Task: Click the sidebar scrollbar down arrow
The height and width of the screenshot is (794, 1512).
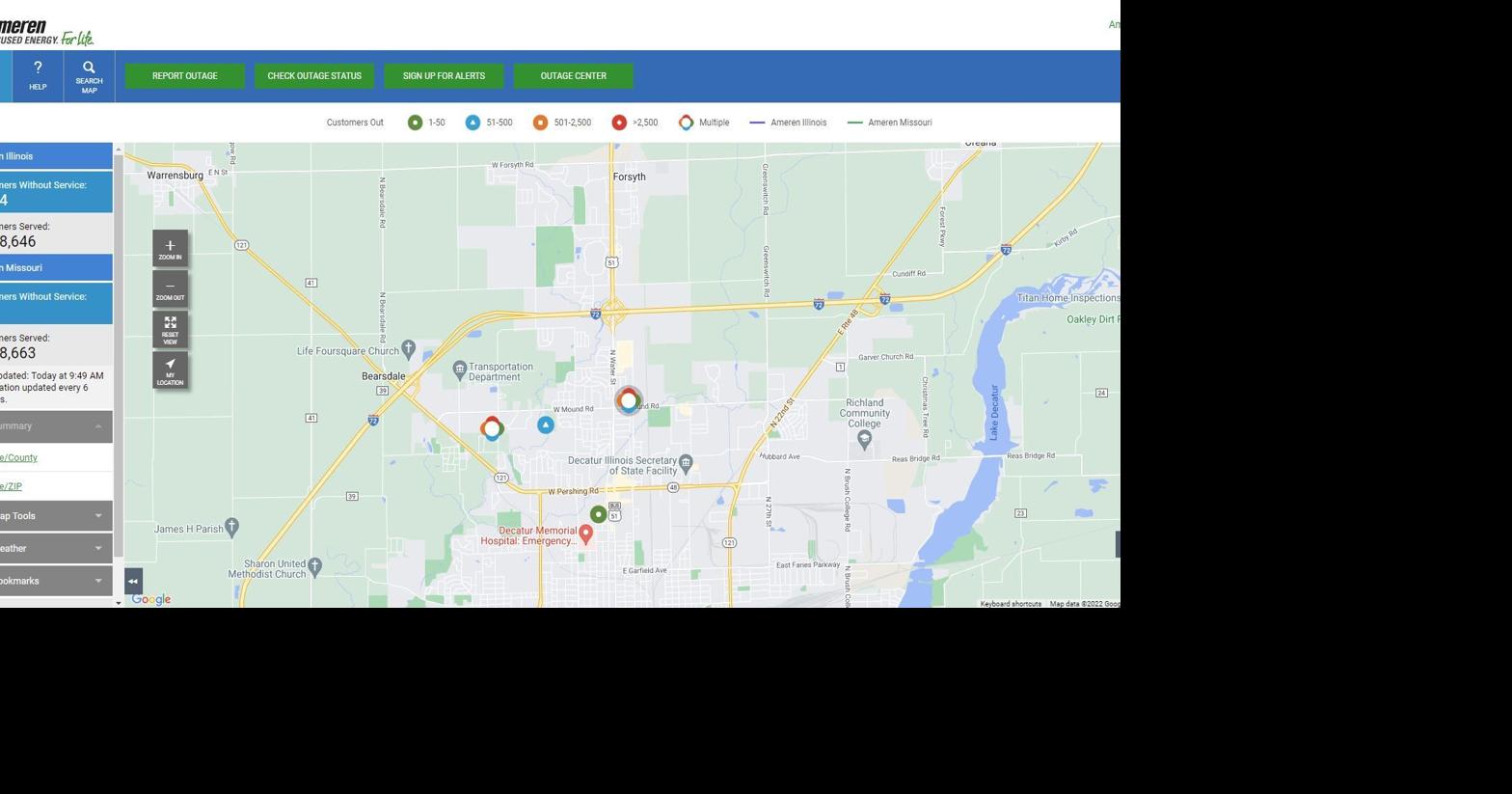Action: pos(119,602)
